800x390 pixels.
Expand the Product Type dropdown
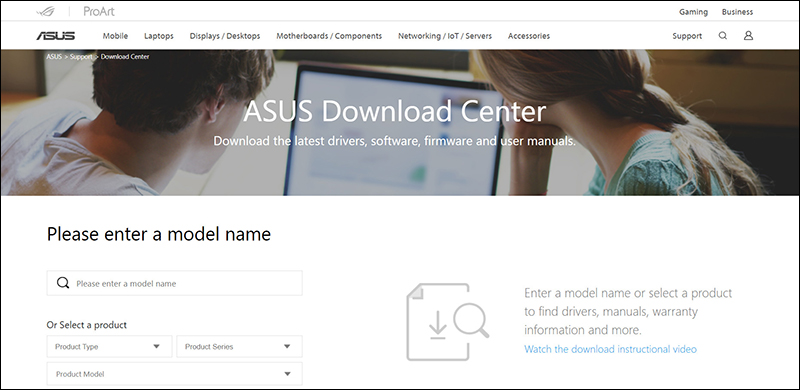click(x=109, y=347)
